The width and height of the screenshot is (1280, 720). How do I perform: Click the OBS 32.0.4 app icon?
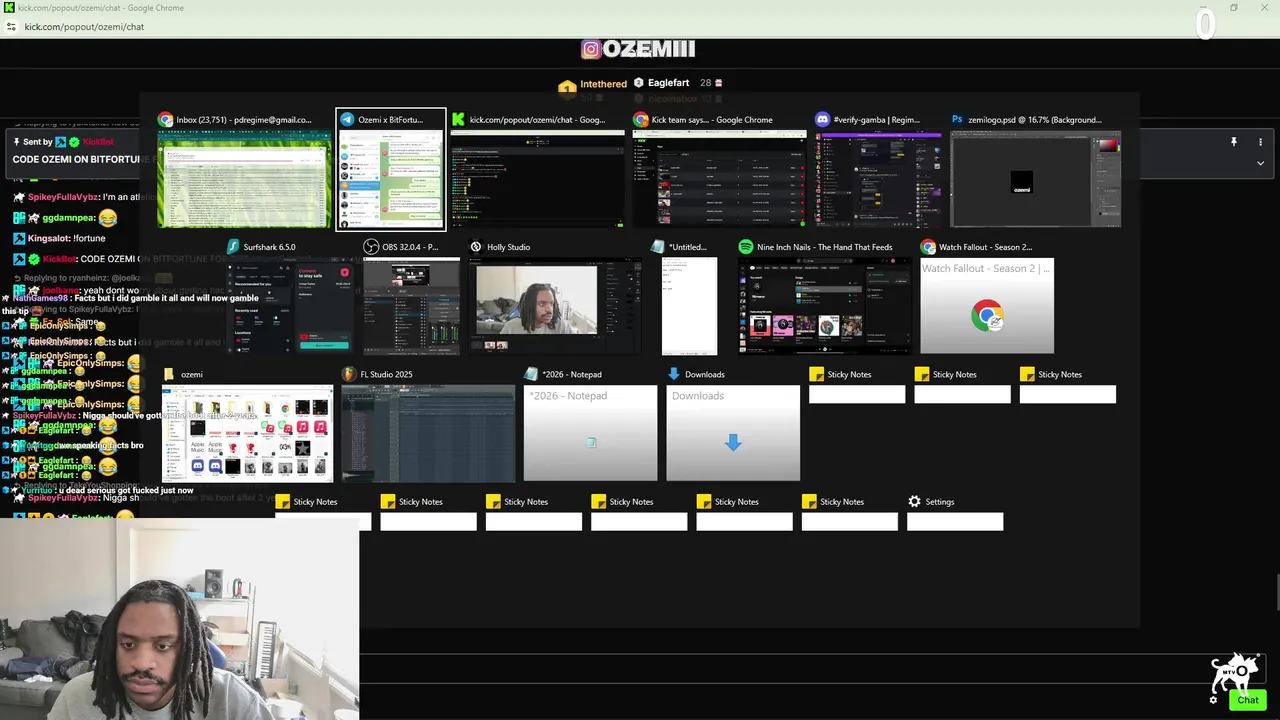click(371, 246)
